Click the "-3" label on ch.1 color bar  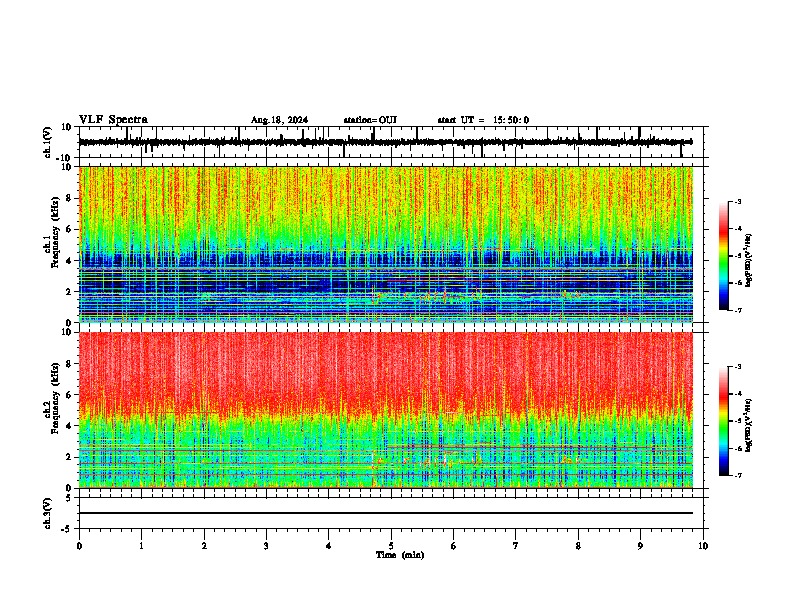point(737,201)
